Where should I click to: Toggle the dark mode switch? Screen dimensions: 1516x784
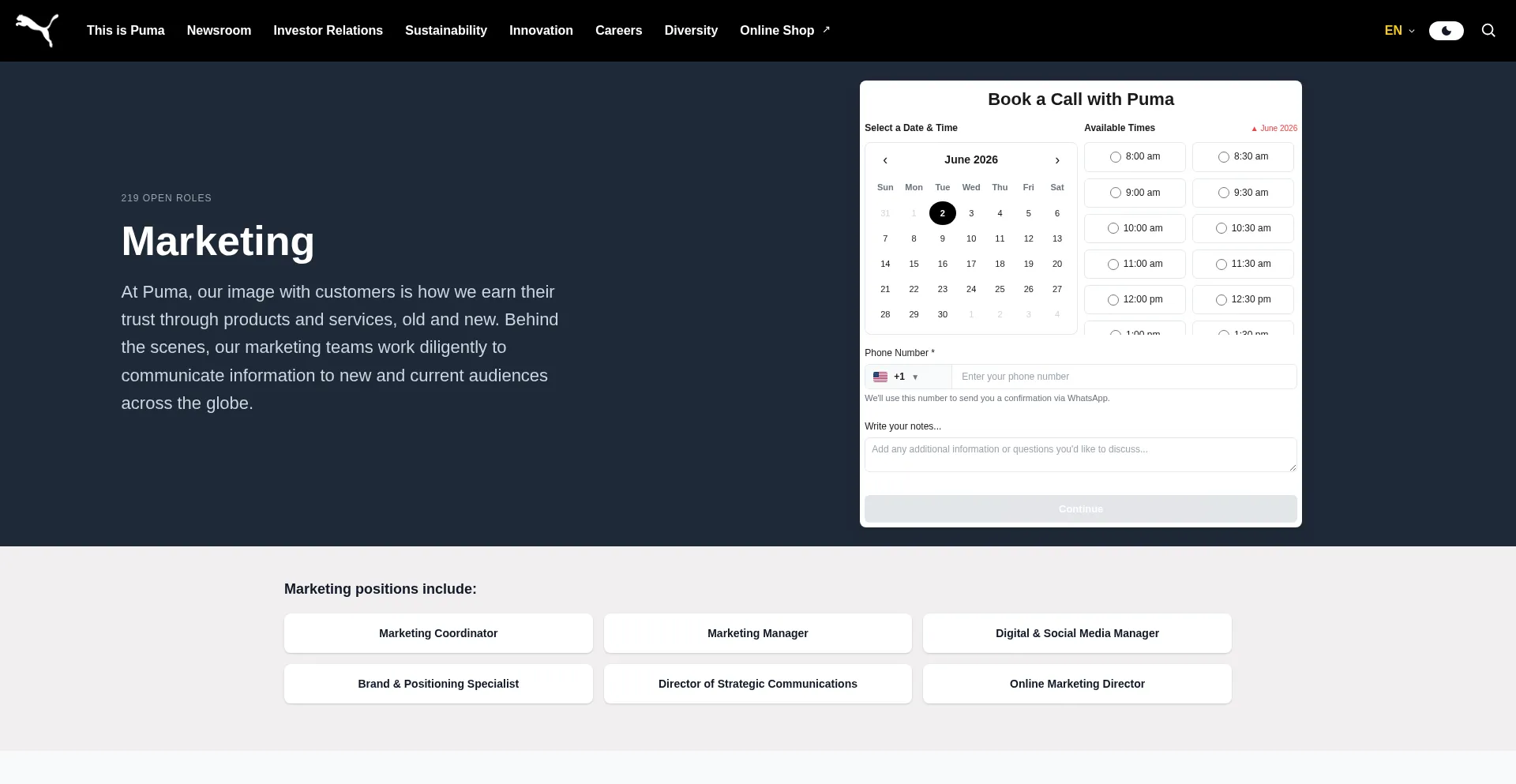coord(1446,31)
